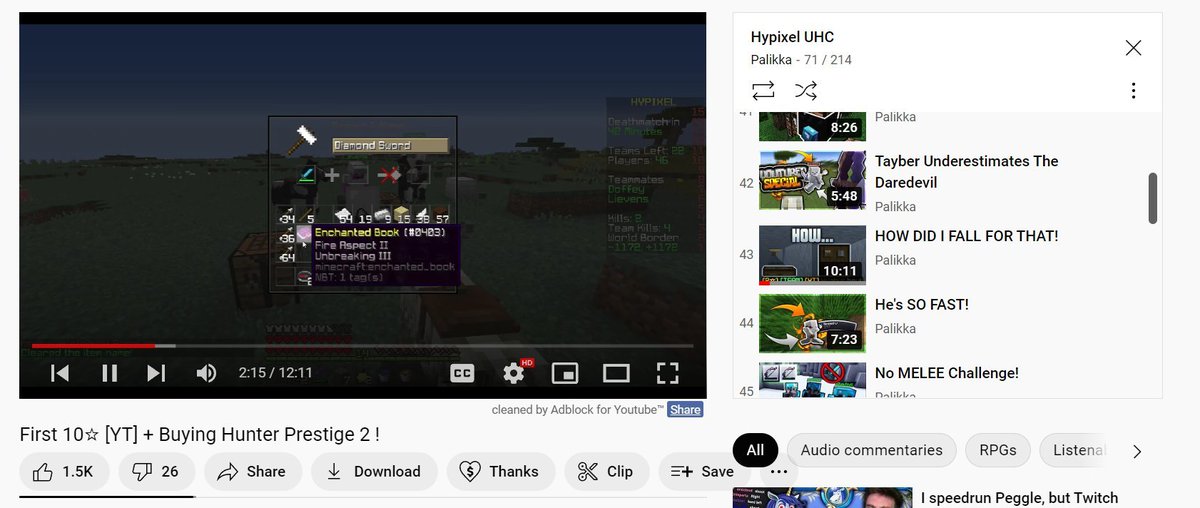Close the Hypixel UHC playlist panel

coord(1133,47)
